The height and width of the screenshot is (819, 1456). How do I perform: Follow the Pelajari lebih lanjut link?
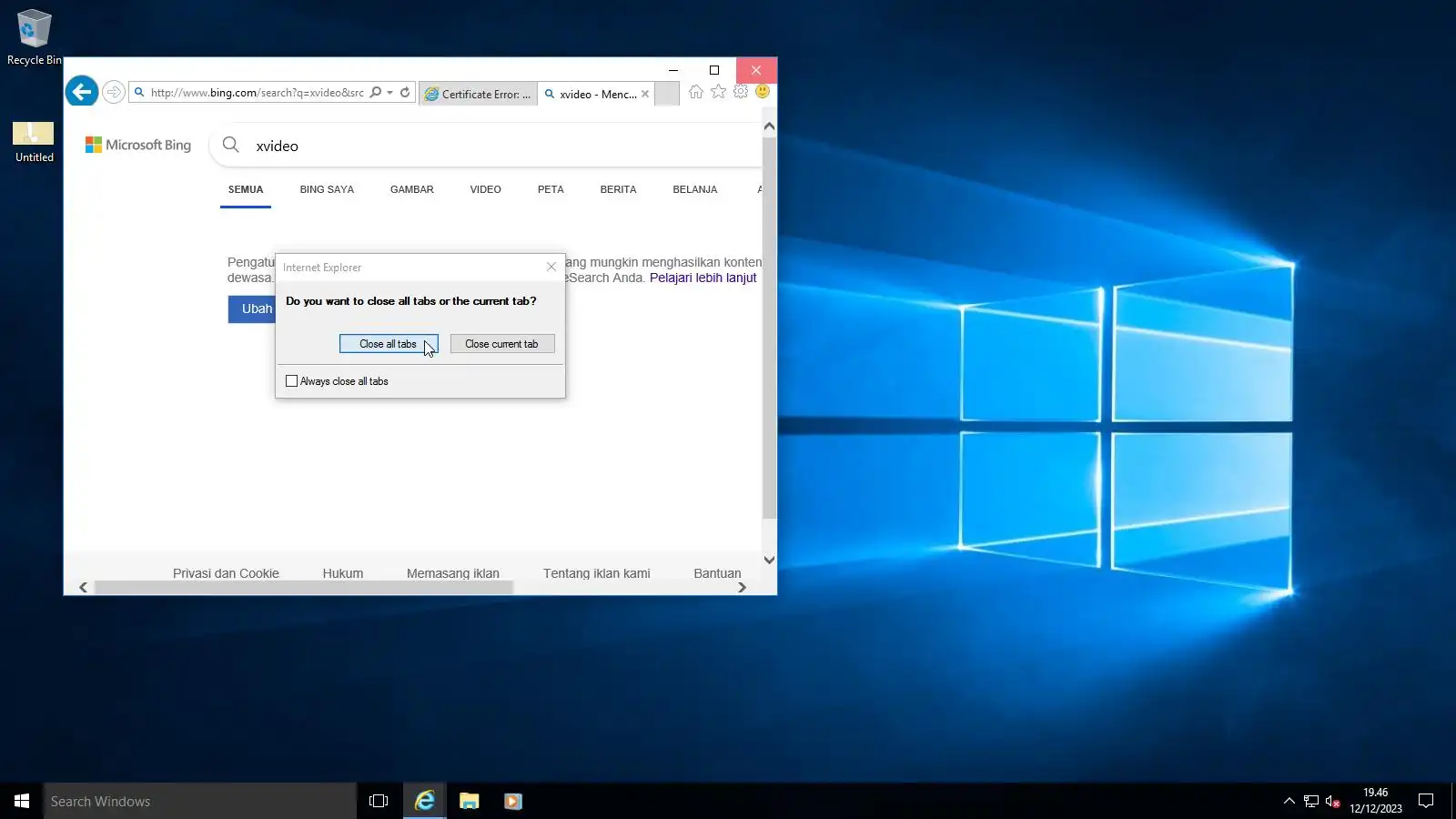[x=703, y=278]
